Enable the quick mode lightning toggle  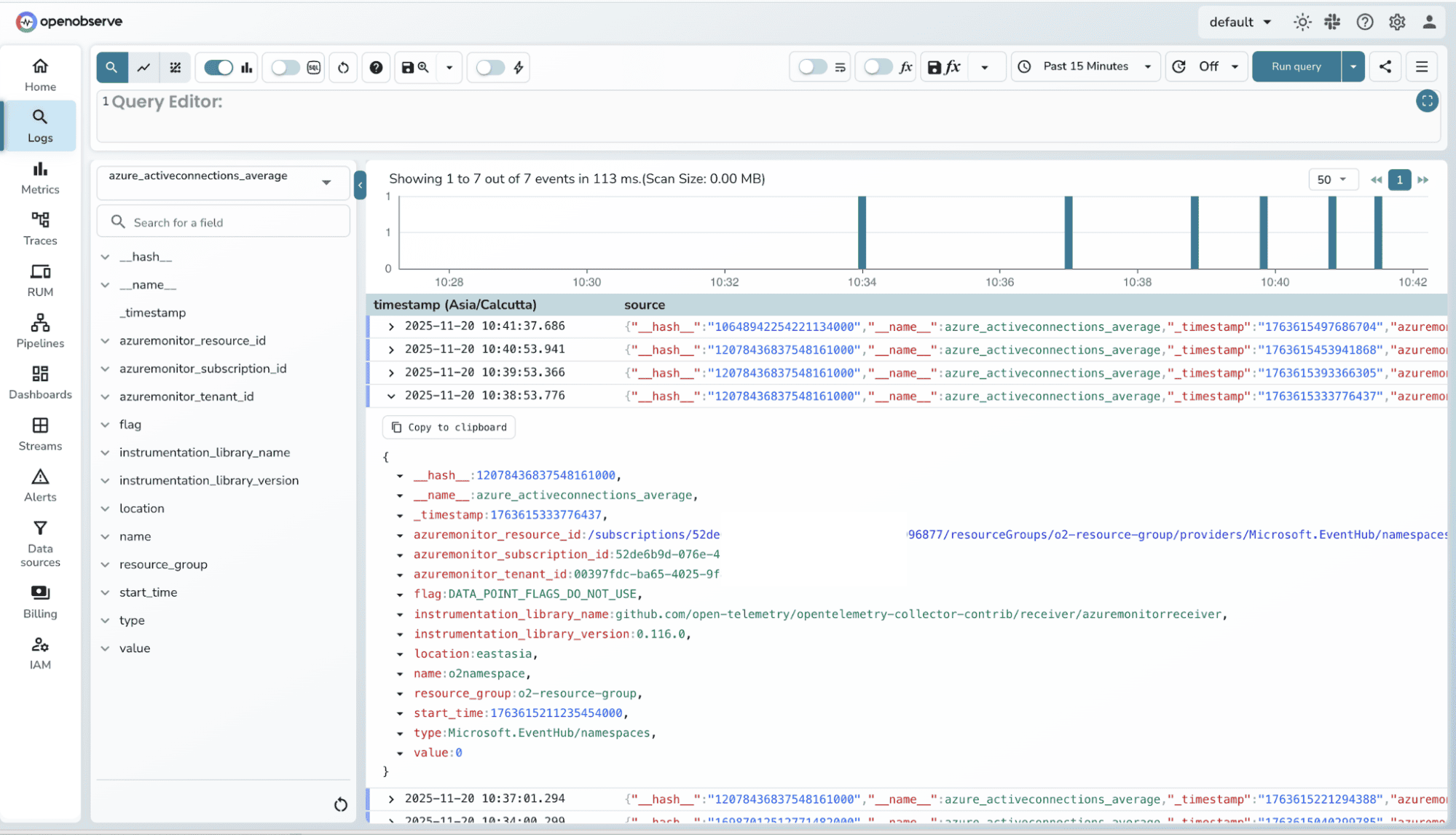coord(489,67)
